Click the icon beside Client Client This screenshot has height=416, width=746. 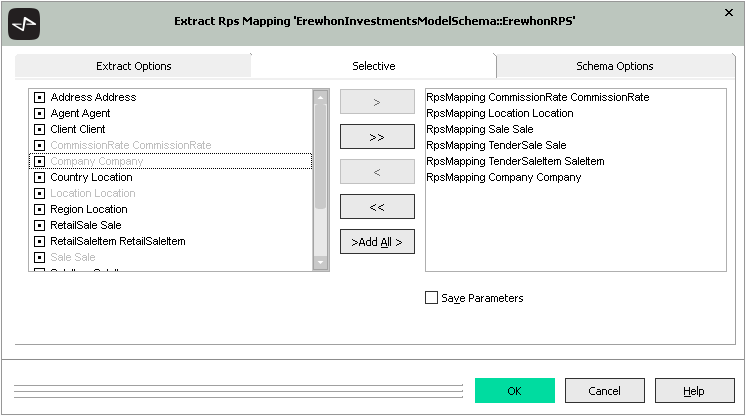tap(40, 130)
